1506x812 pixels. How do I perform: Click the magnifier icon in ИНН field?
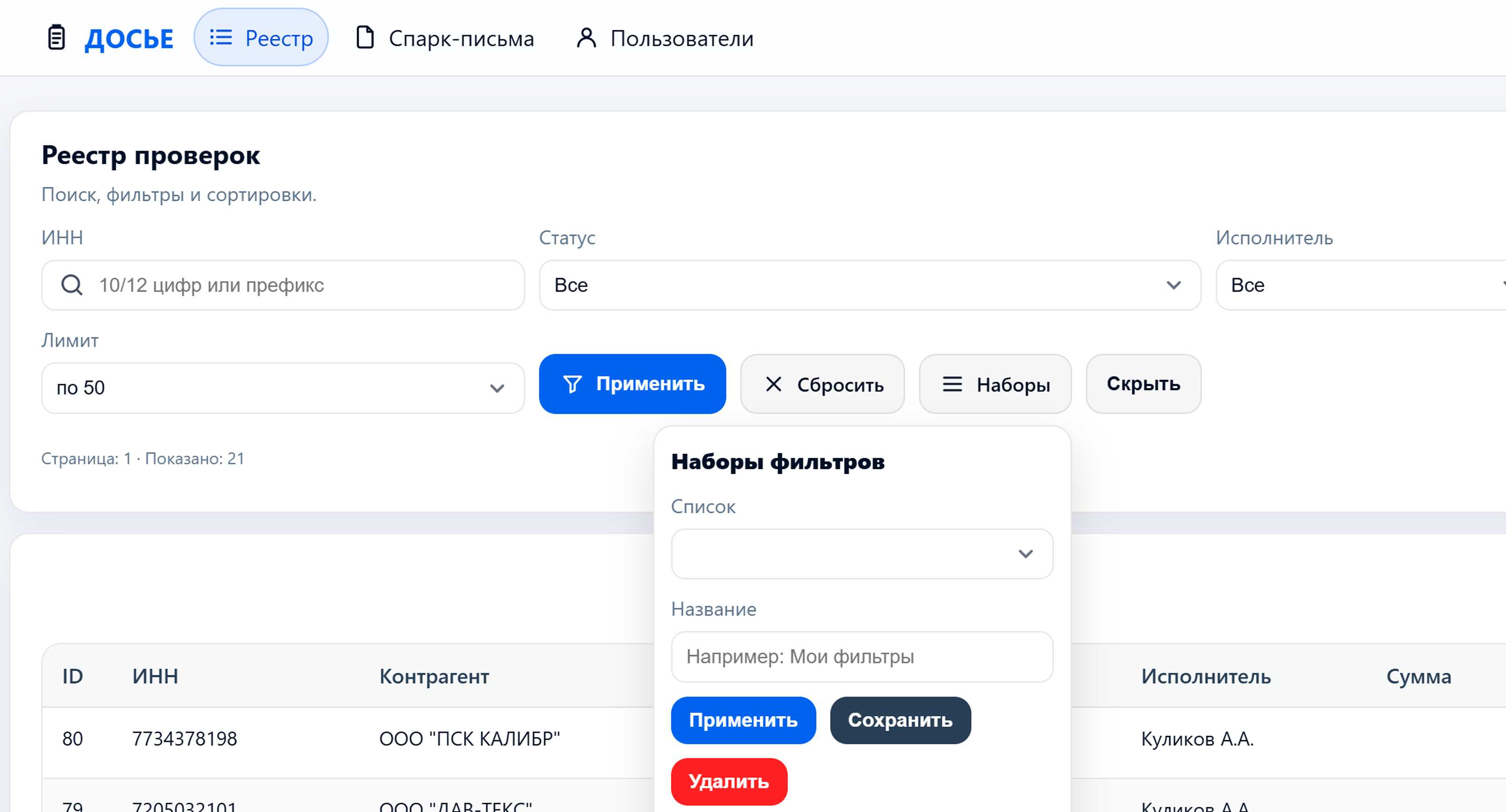tap(72, 285)
